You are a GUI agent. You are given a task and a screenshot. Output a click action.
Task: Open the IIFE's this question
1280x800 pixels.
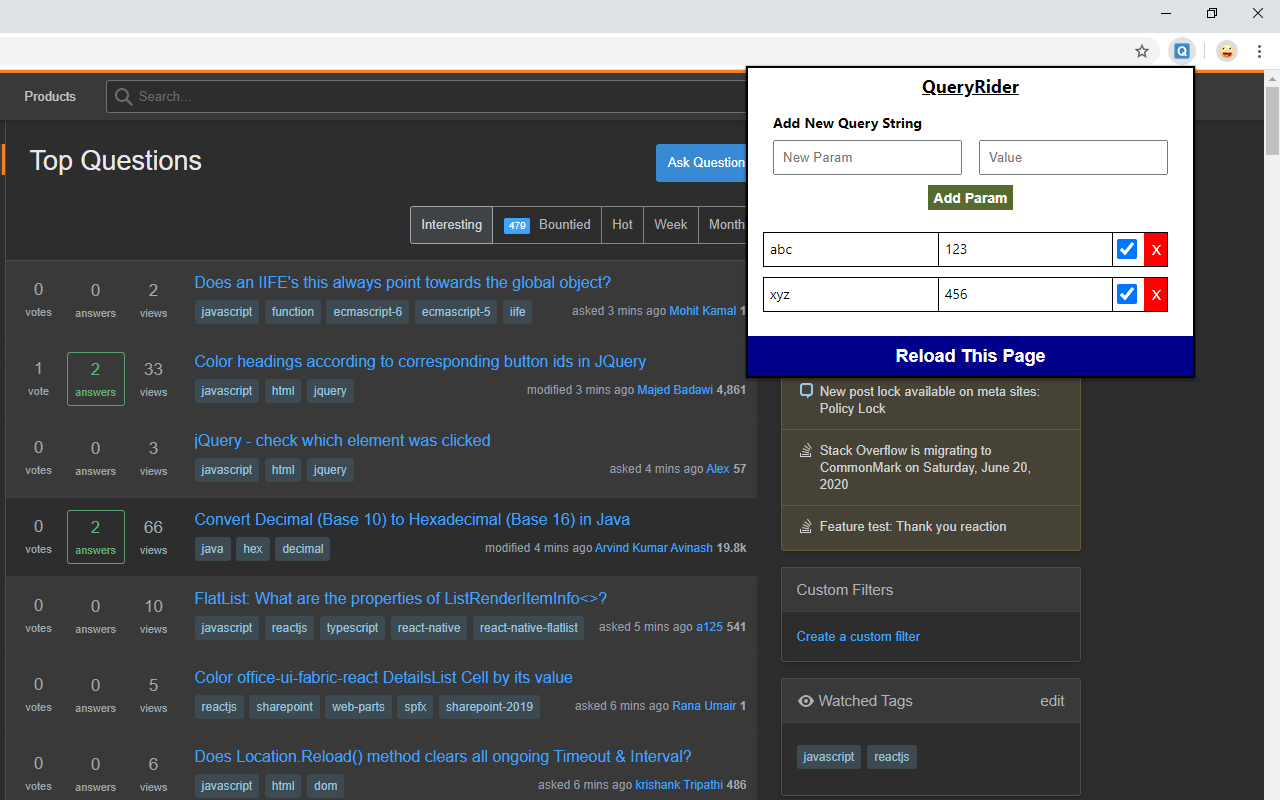[402, 283]
